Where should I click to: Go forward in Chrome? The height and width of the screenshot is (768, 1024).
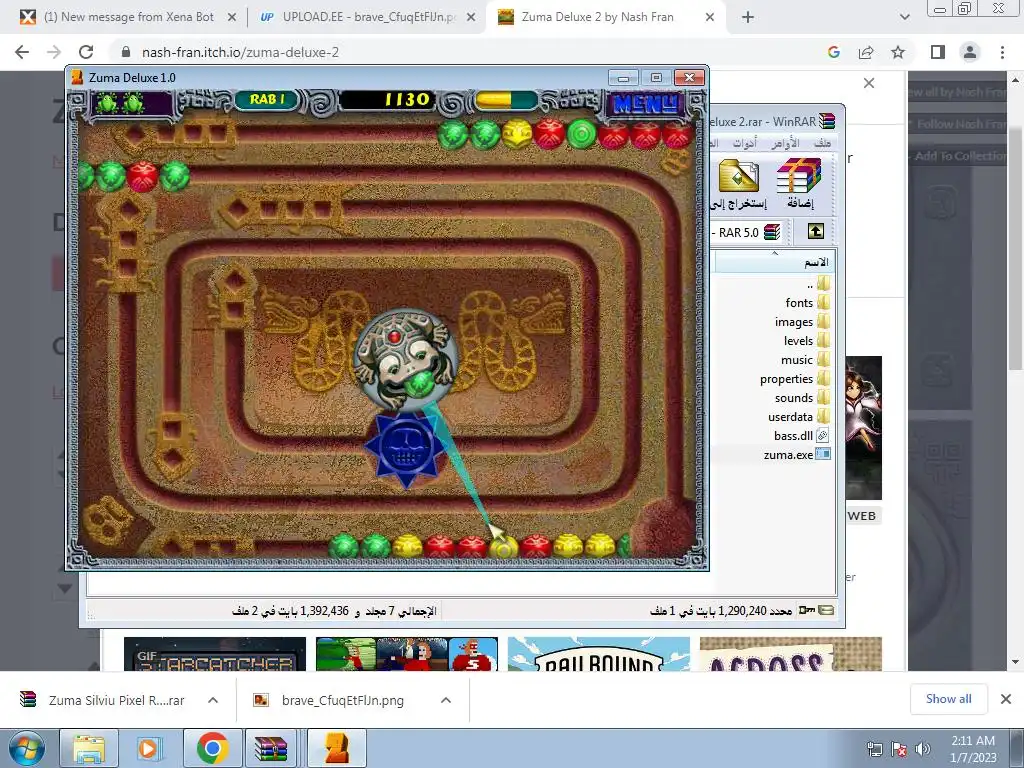[54, 52]
